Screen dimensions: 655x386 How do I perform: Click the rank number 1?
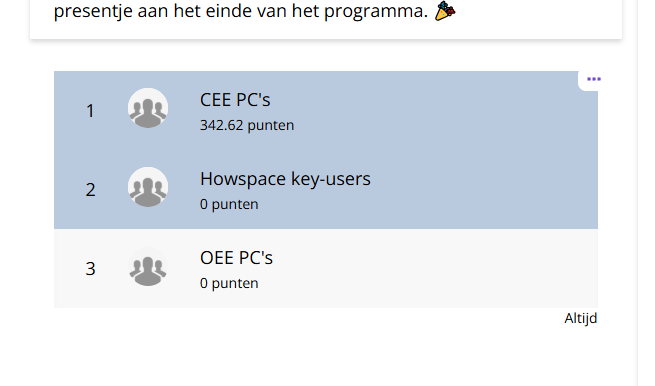coord(90,111)
